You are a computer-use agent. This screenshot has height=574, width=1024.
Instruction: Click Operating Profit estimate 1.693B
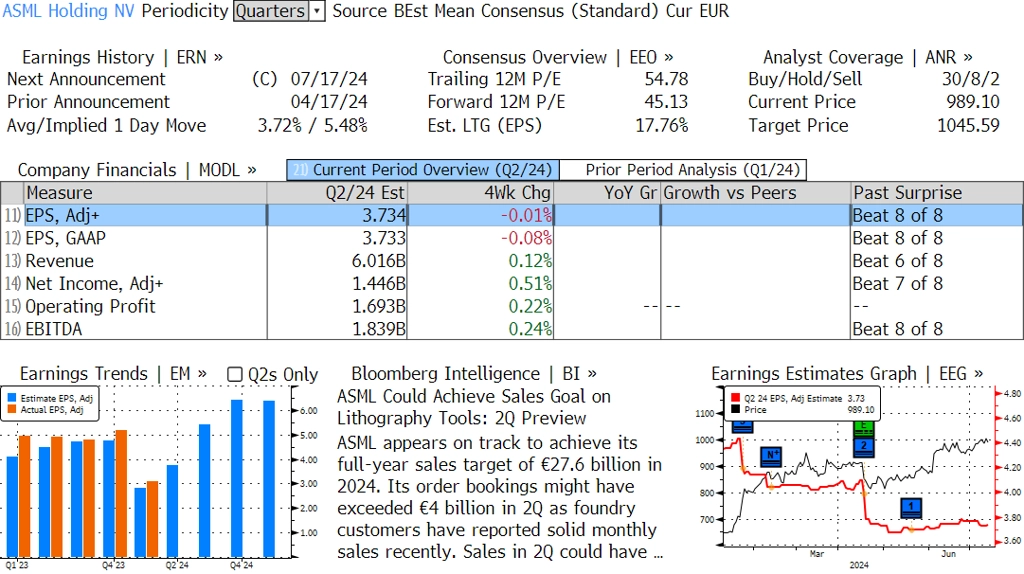[x=378, y=306]
